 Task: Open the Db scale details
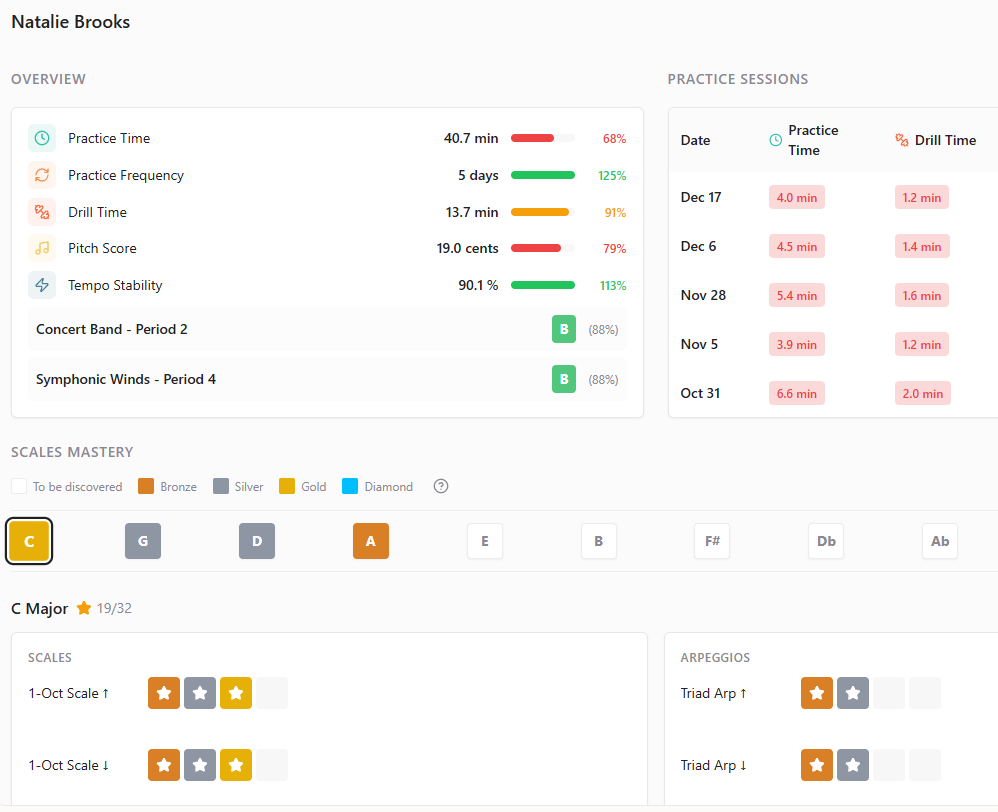click(826, 540)
